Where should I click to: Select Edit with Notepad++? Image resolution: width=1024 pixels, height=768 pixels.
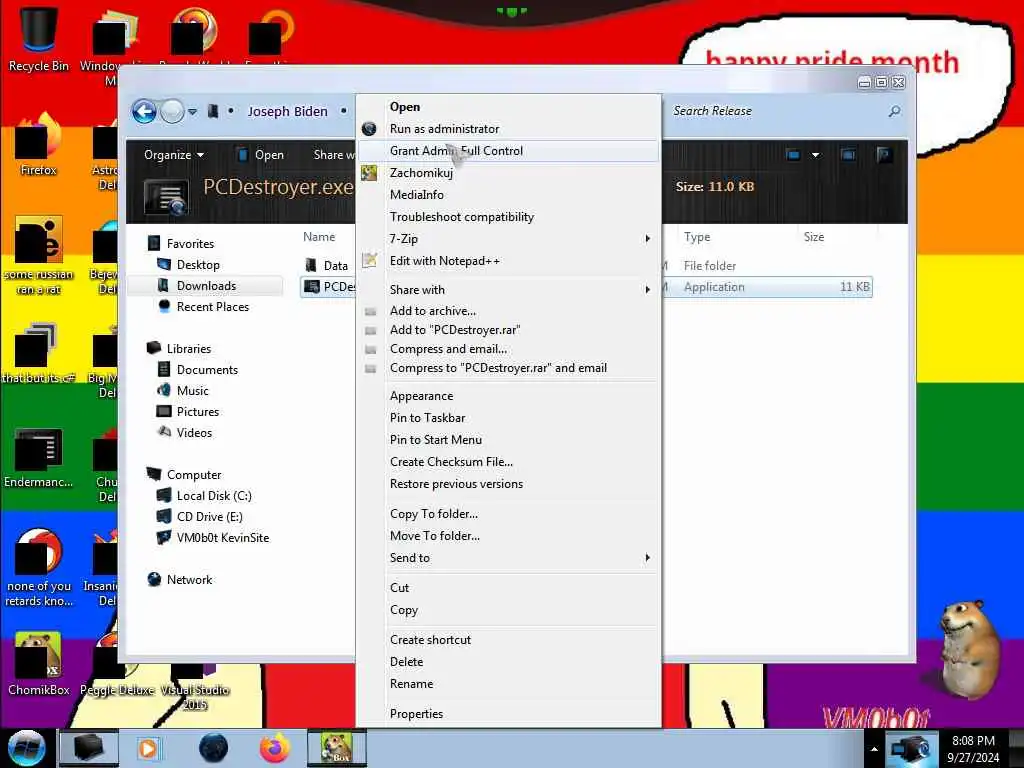[509, 261]
